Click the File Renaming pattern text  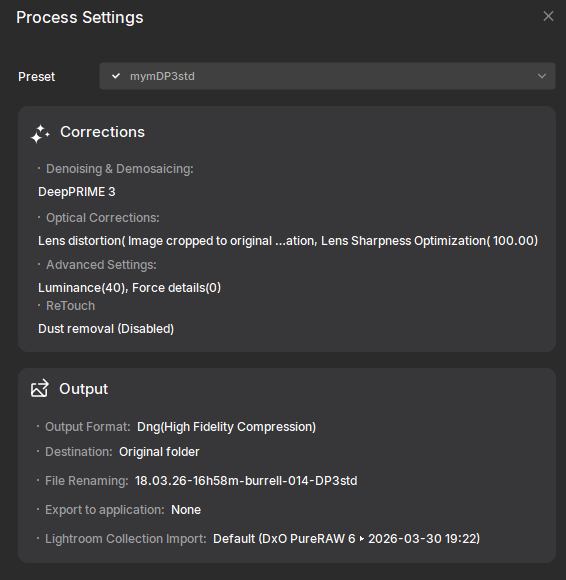click(x=246, y=481)
